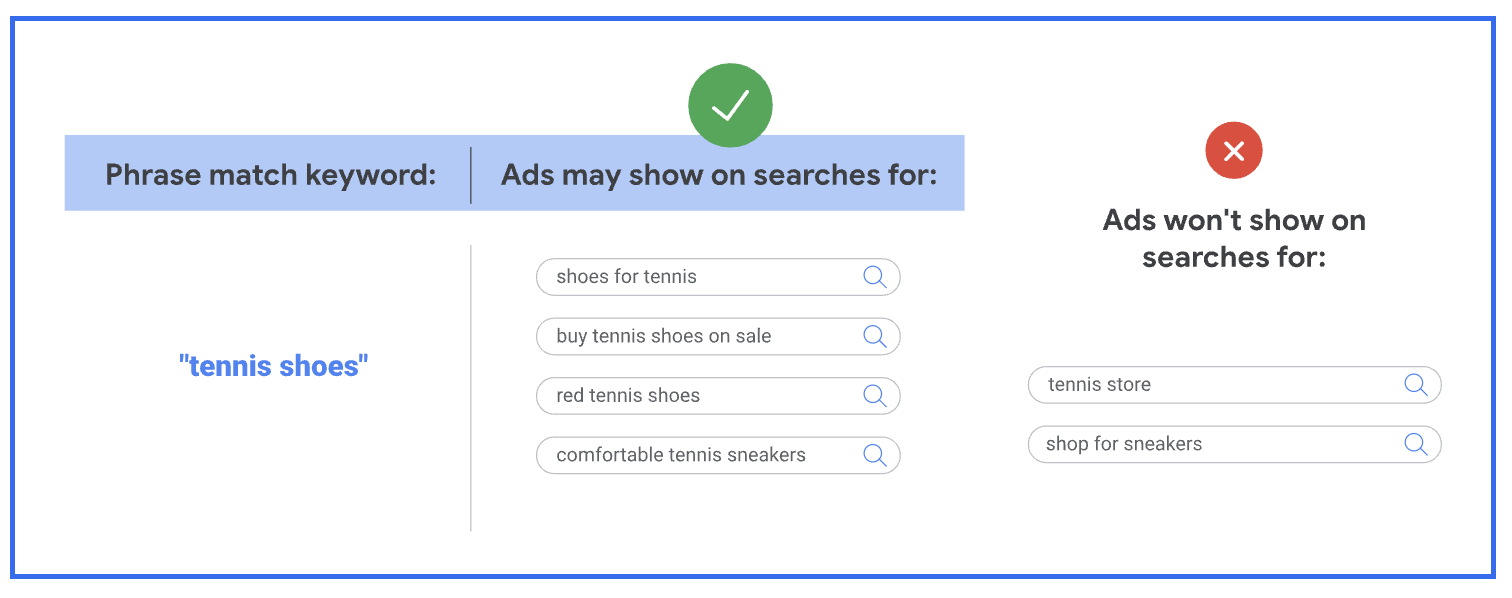The image size is (1512, 598).
Task: Click the red X circle icon
Action: (1234, 151)
